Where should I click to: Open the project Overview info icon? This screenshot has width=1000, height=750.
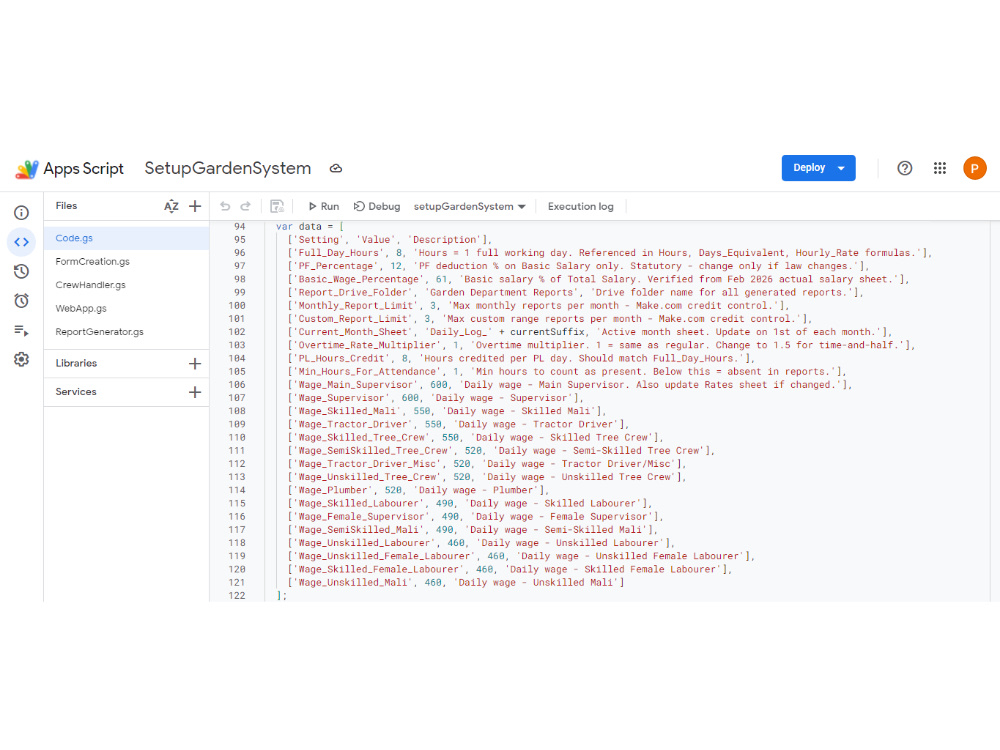(22, 213)
